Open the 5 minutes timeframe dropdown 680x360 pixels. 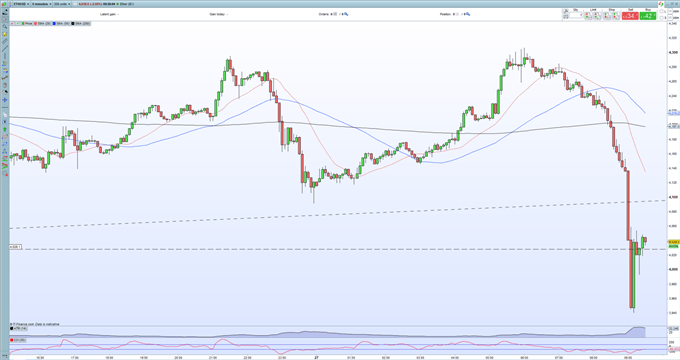pos(42,4)
